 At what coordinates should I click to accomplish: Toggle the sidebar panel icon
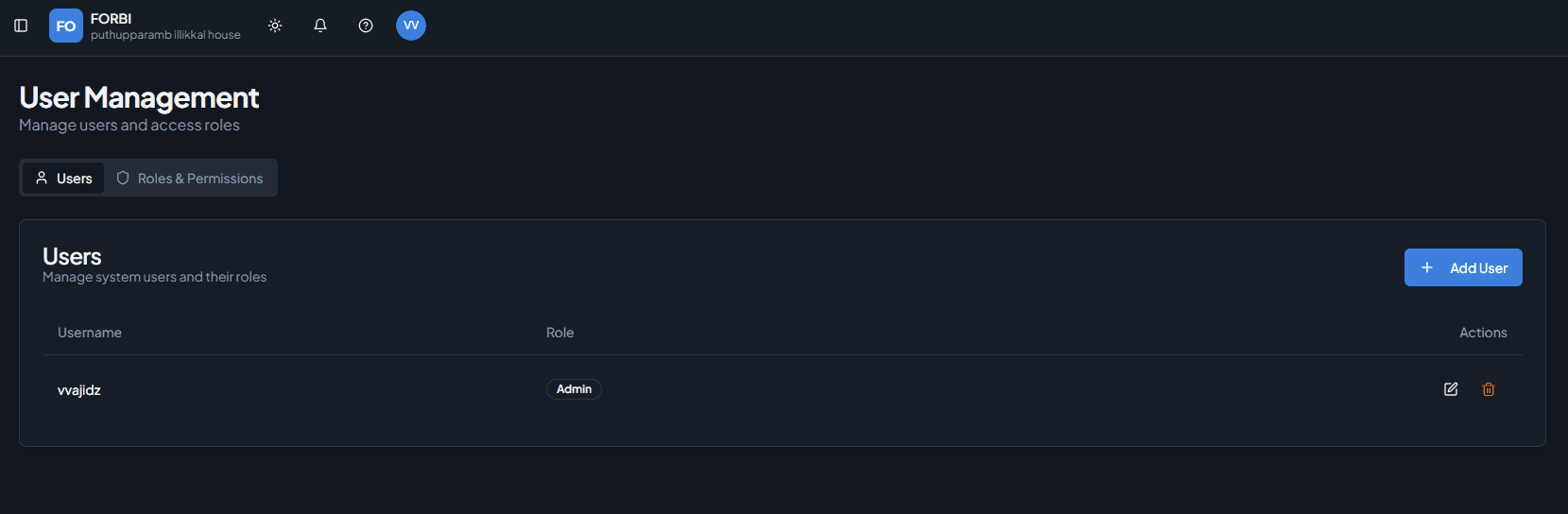click(21, 26)
